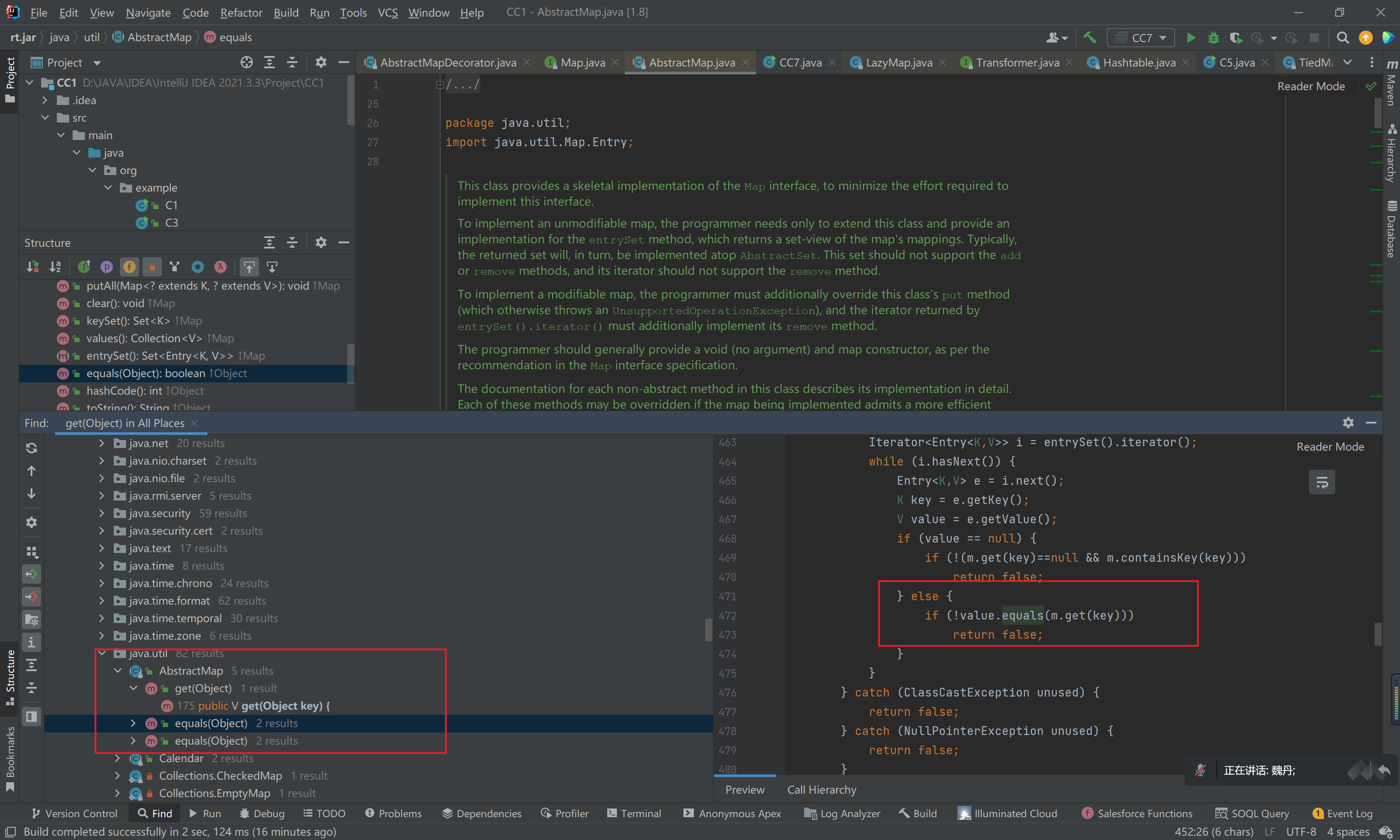Start debugging with the bug icon

click(x=1213, y=38)
